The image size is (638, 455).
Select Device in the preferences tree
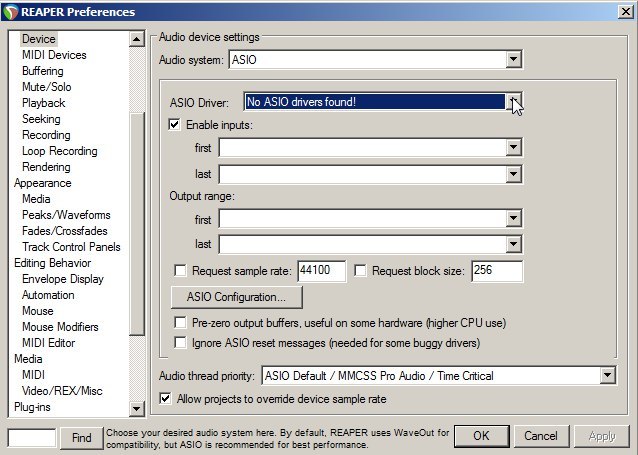(39, 39)
